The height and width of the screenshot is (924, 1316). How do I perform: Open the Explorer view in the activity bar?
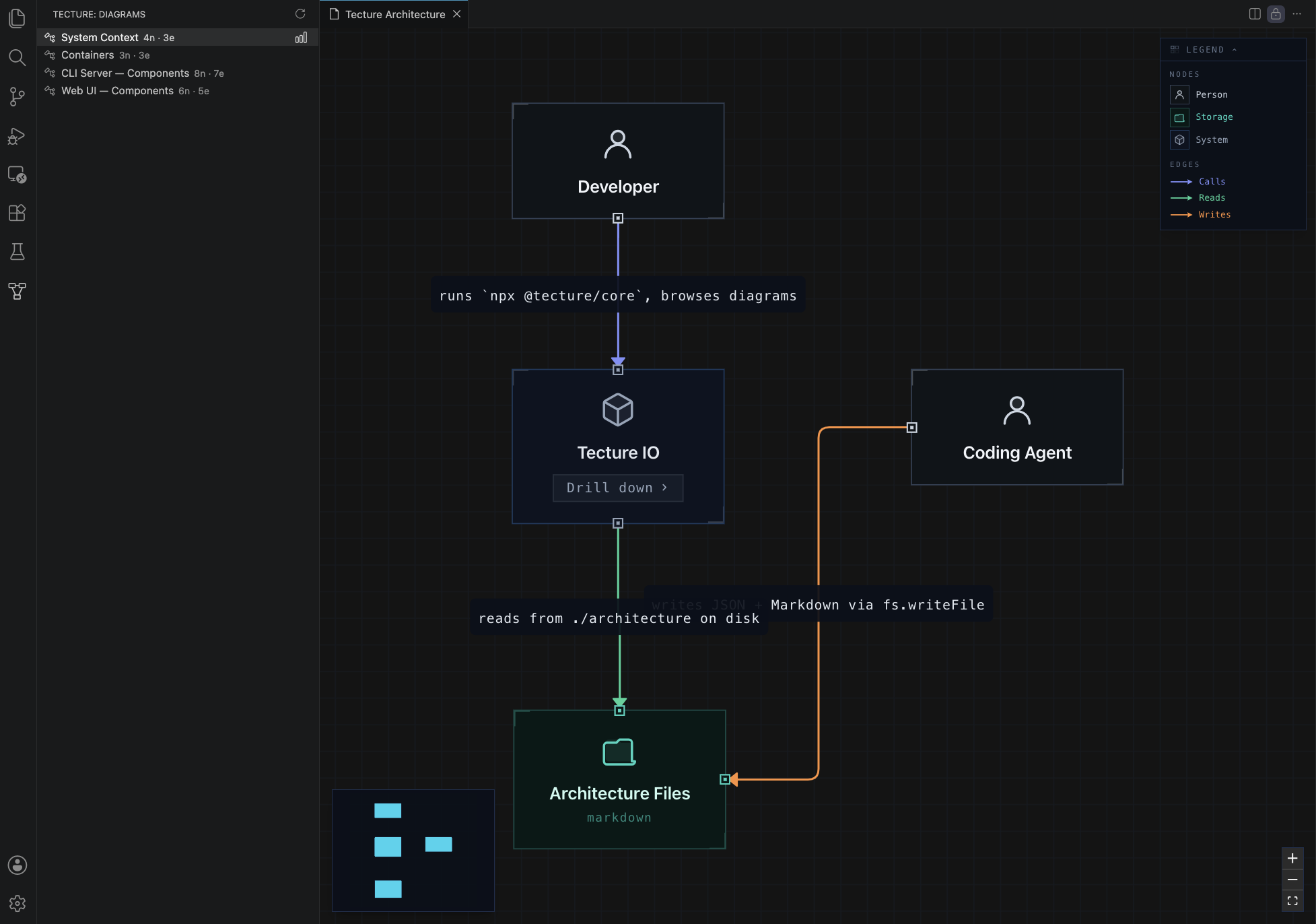18,18
